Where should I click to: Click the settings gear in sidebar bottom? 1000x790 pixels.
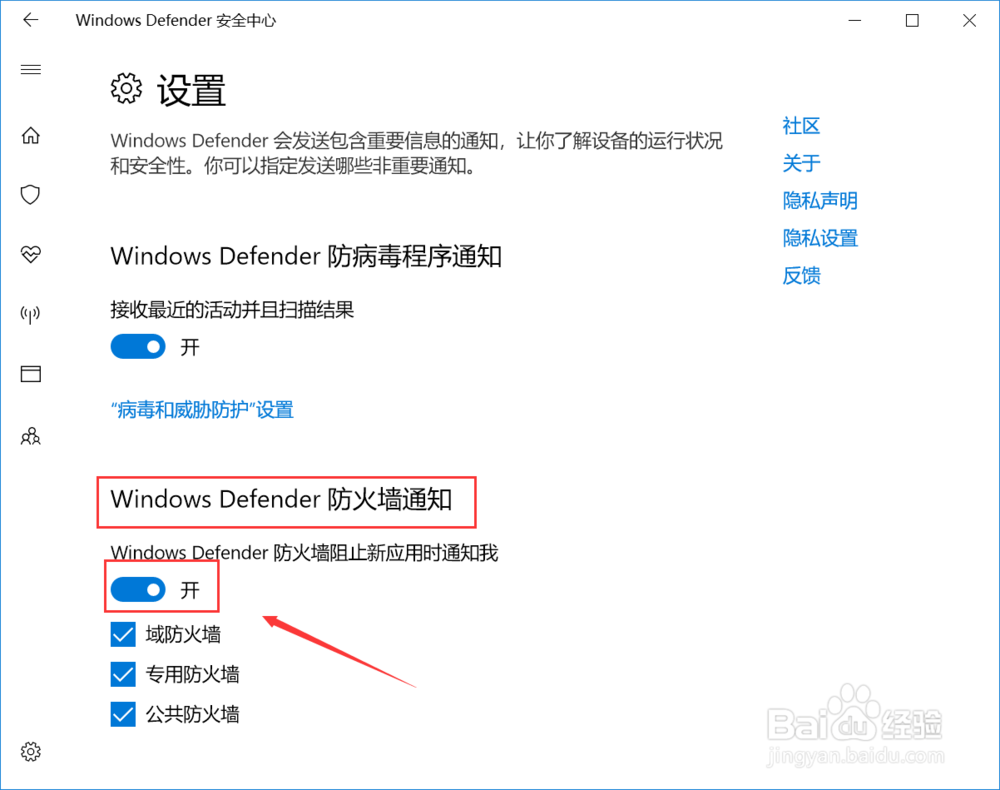pyautogui.click(x=31, y=752)
